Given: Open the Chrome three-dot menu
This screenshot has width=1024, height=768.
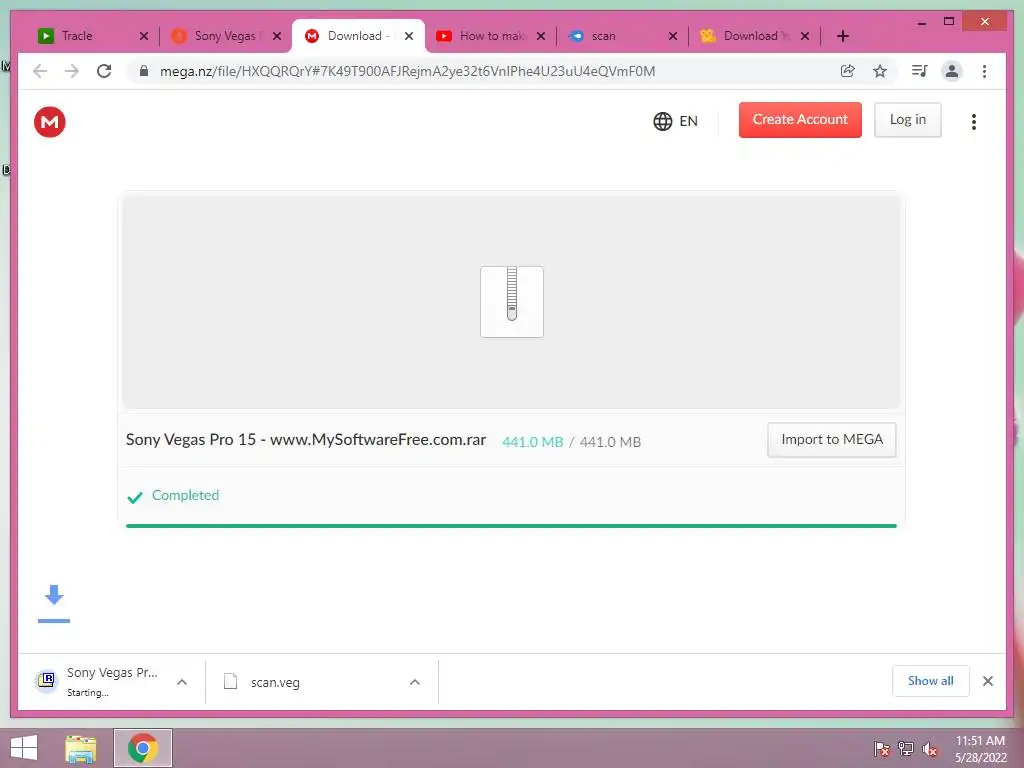Looking at the screenshot, I should [x=984, y=71].
